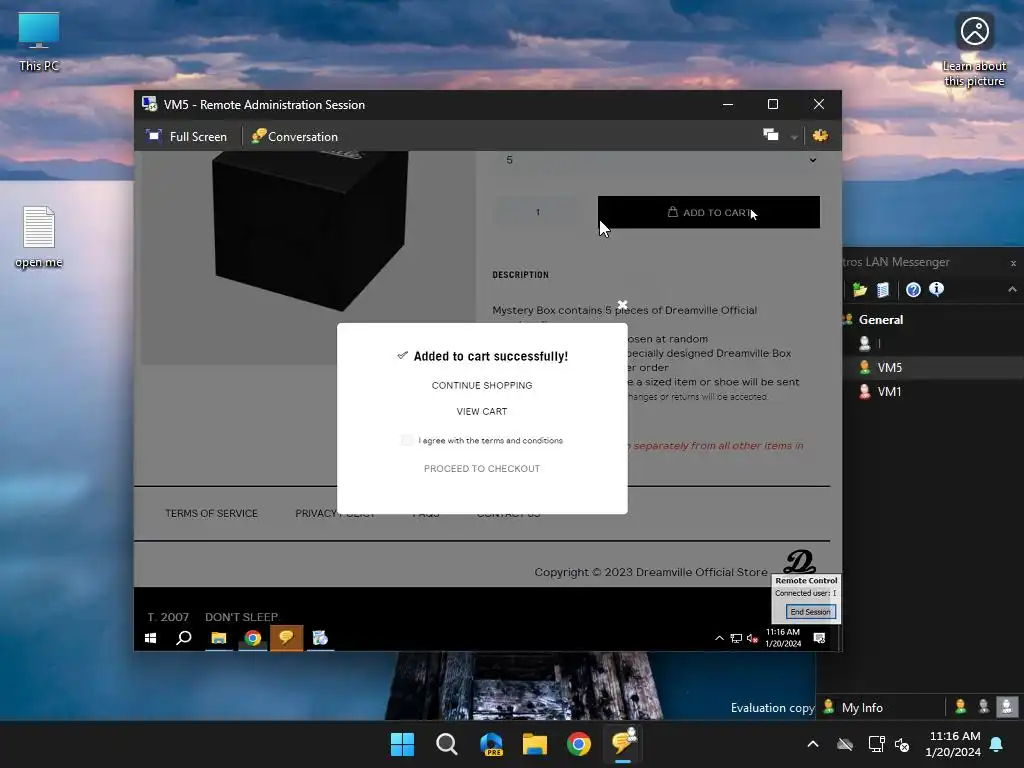Set status with grey suited user icon

tap(984, 707)
